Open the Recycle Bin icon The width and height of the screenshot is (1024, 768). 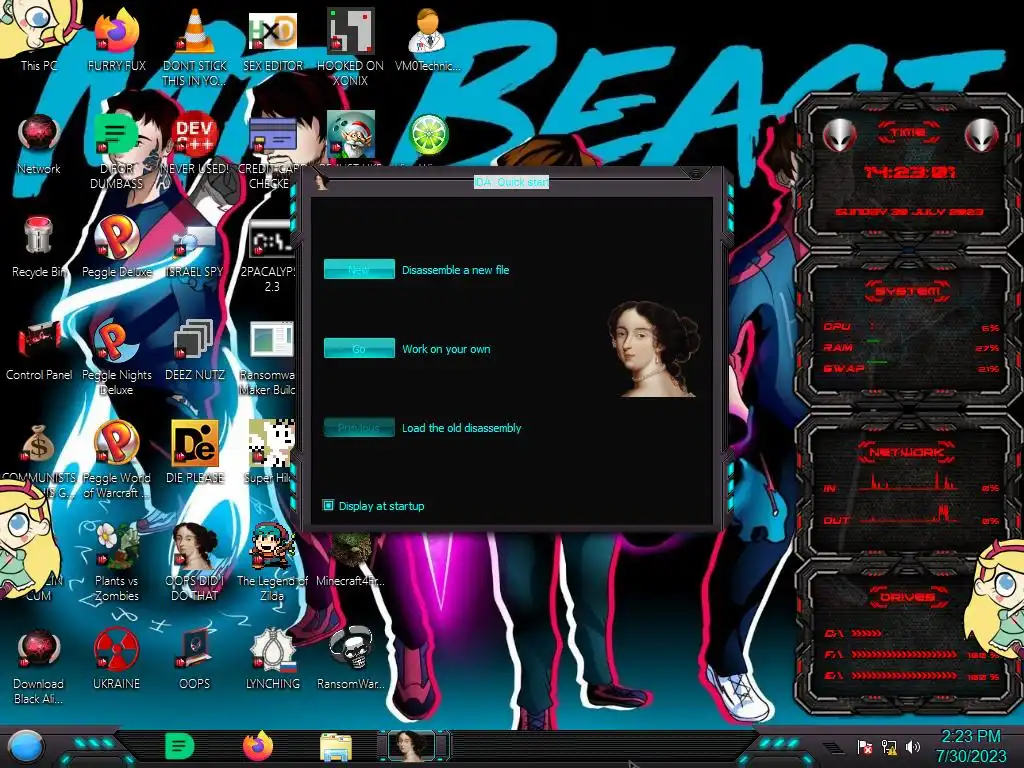click(39, 245)
